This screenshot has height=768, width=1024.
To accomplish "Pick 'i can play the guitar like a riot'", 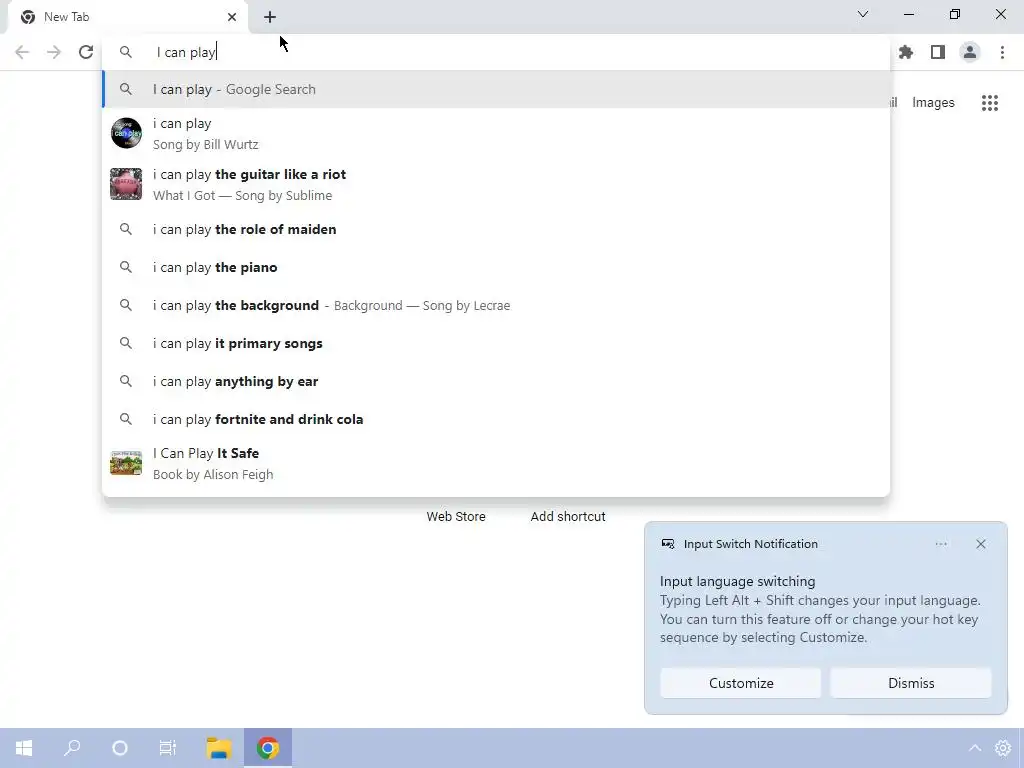I will point(496,184).
